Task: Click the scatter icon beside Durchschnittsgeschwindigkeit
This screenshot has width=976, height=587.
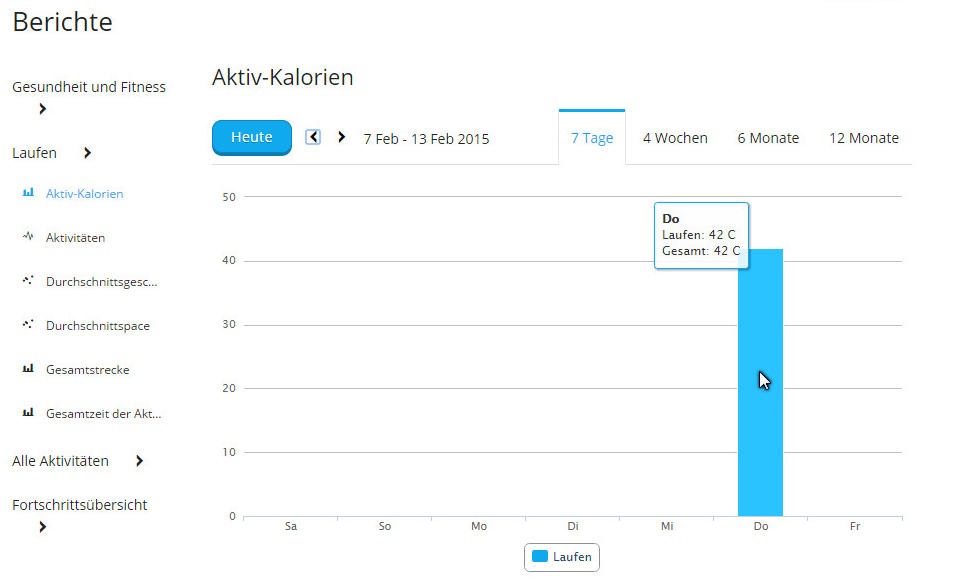Action: [x=28, y=281]
